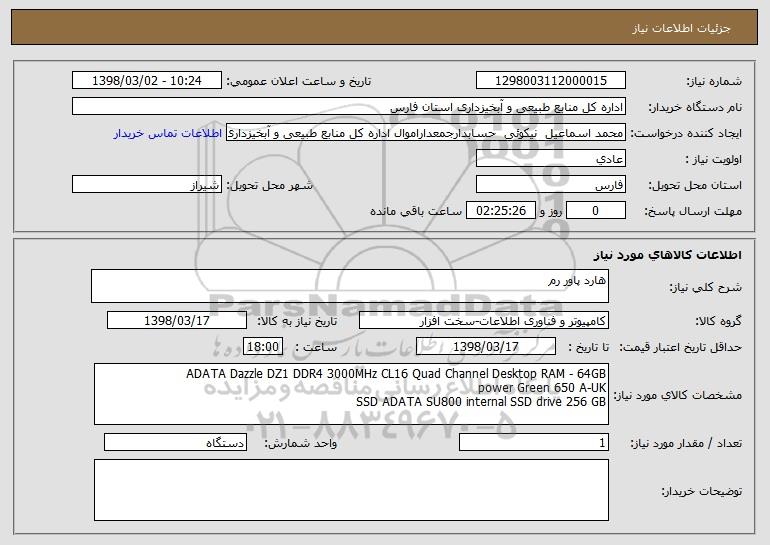
Task: Select the request creator field محمد اسماعیل نیکوئی
Action: pos(426,133)
